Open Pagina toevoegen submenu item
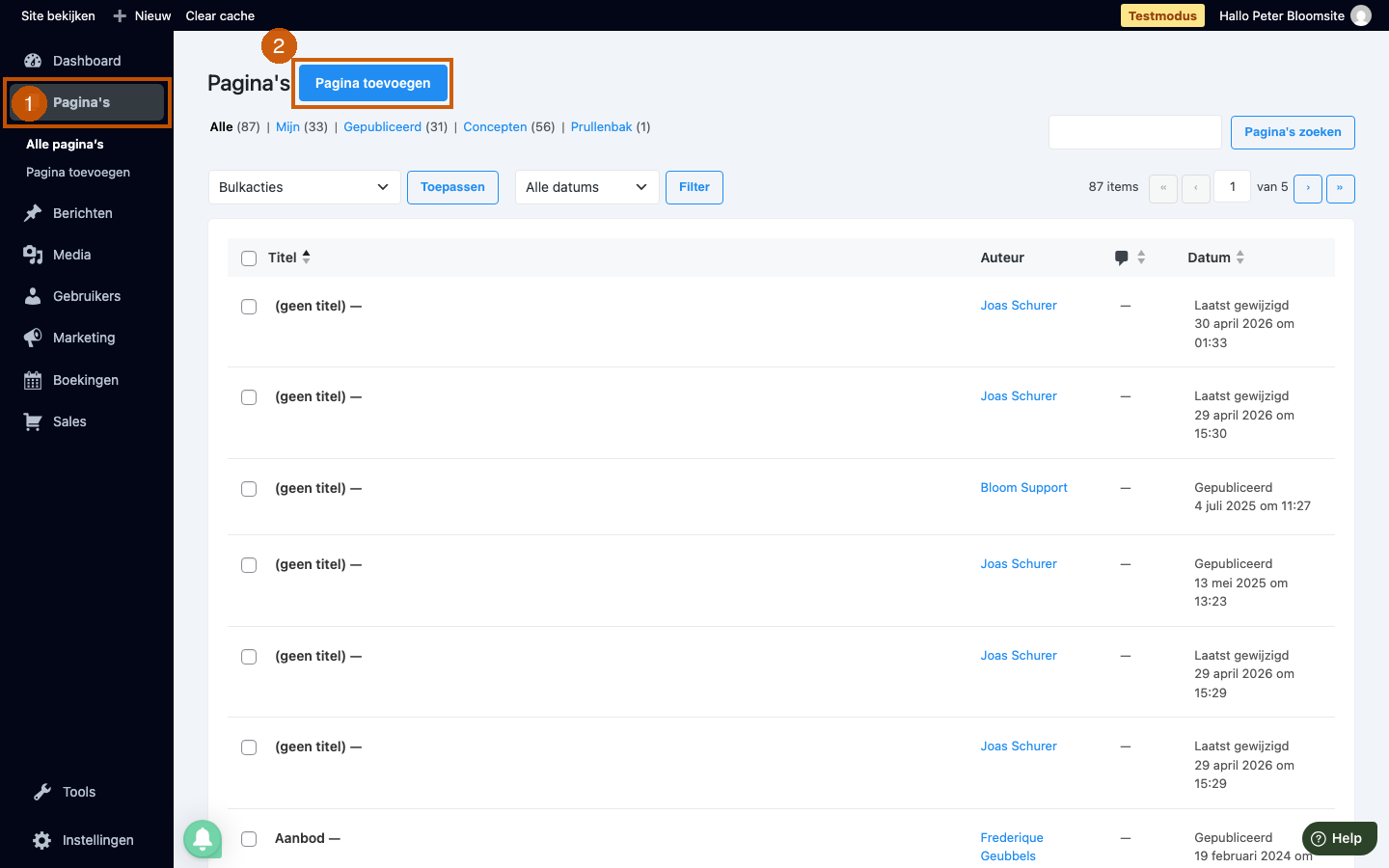Viewport: 1389px width, 868px height. [78, 172]
